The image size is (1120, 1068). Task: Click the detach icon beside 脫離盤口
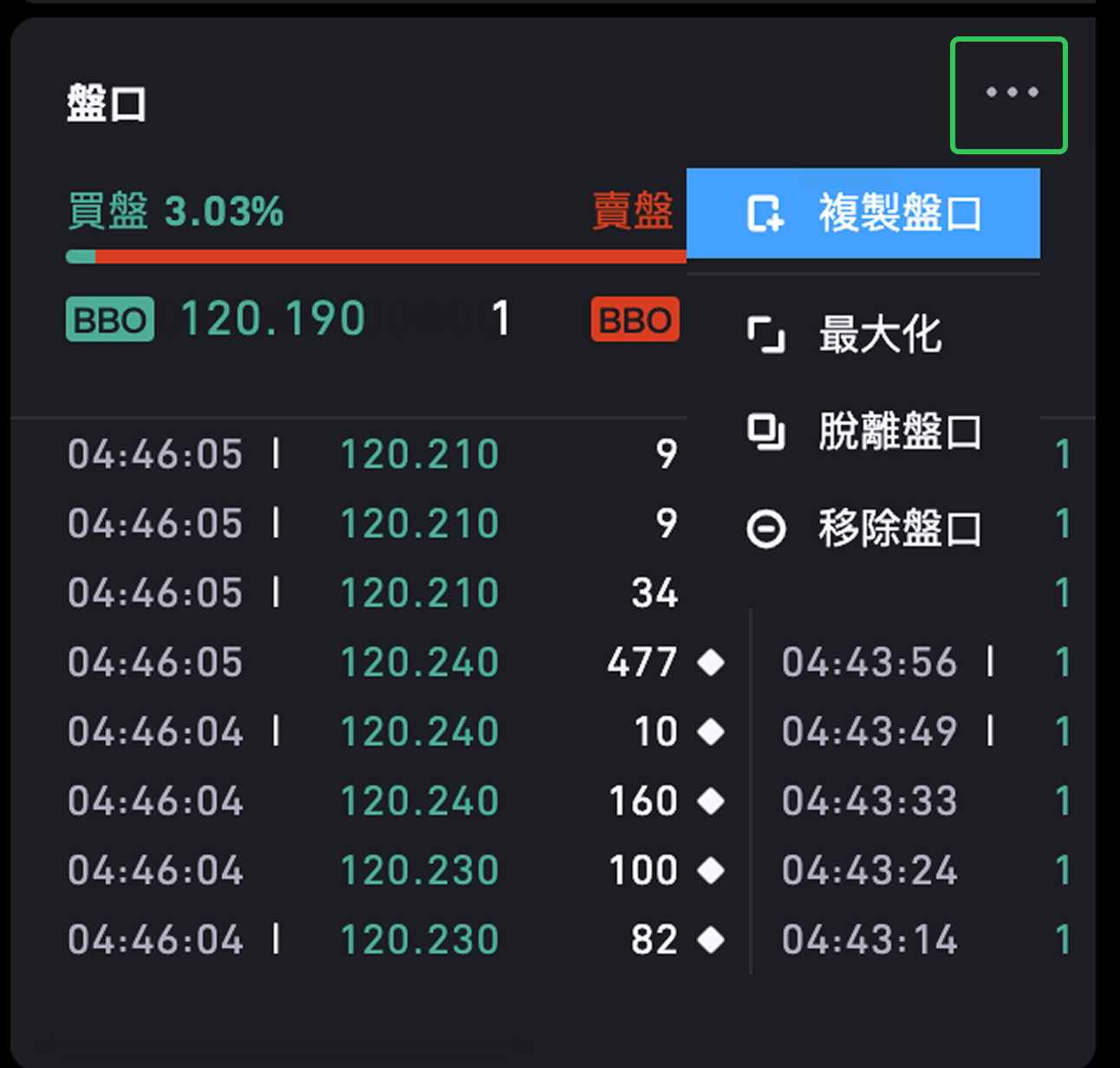point(765,432)
